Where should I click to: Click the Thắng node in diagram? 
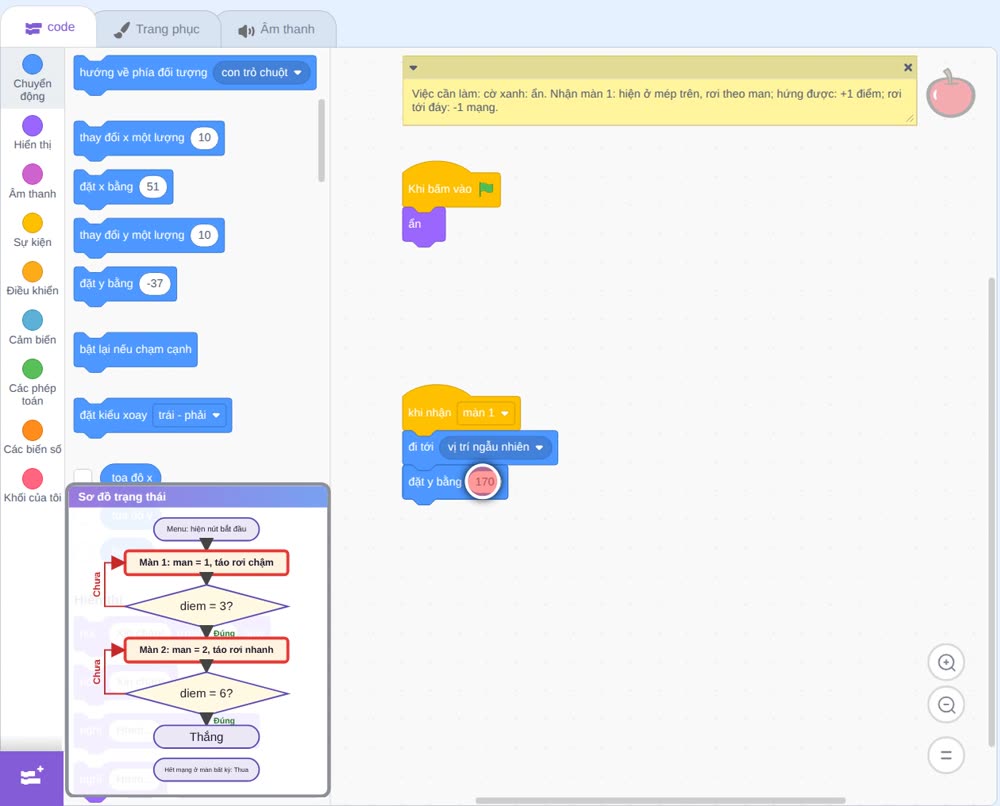[x=207, y=737]
